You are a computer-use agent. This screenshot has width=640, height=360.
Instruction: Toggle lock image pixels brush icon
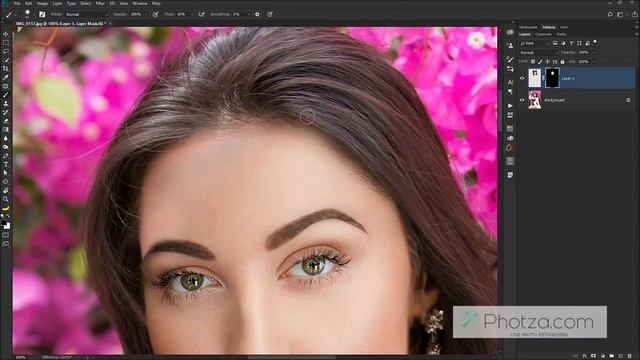(540, 62)
